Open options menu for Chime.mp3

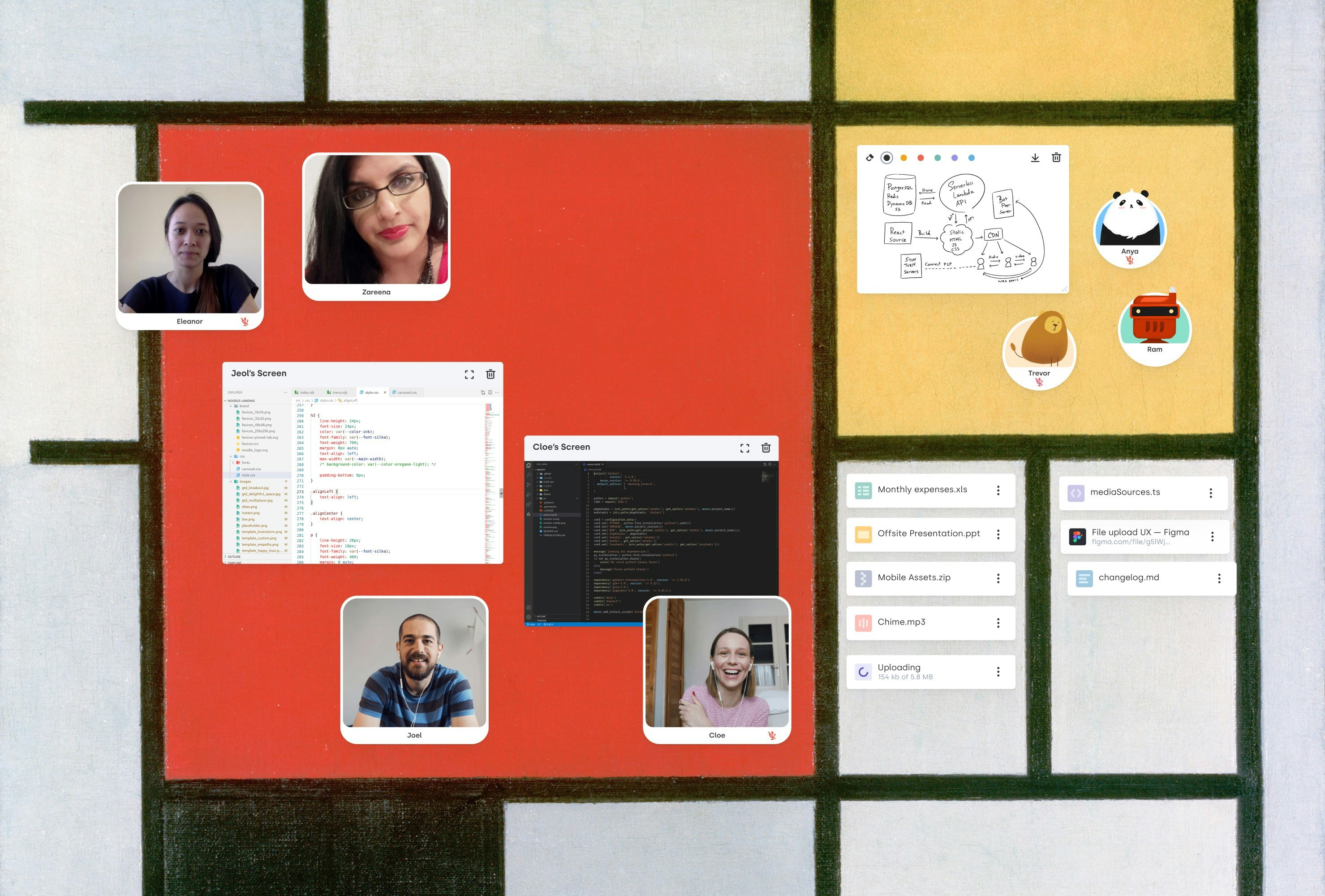(998, 623)
